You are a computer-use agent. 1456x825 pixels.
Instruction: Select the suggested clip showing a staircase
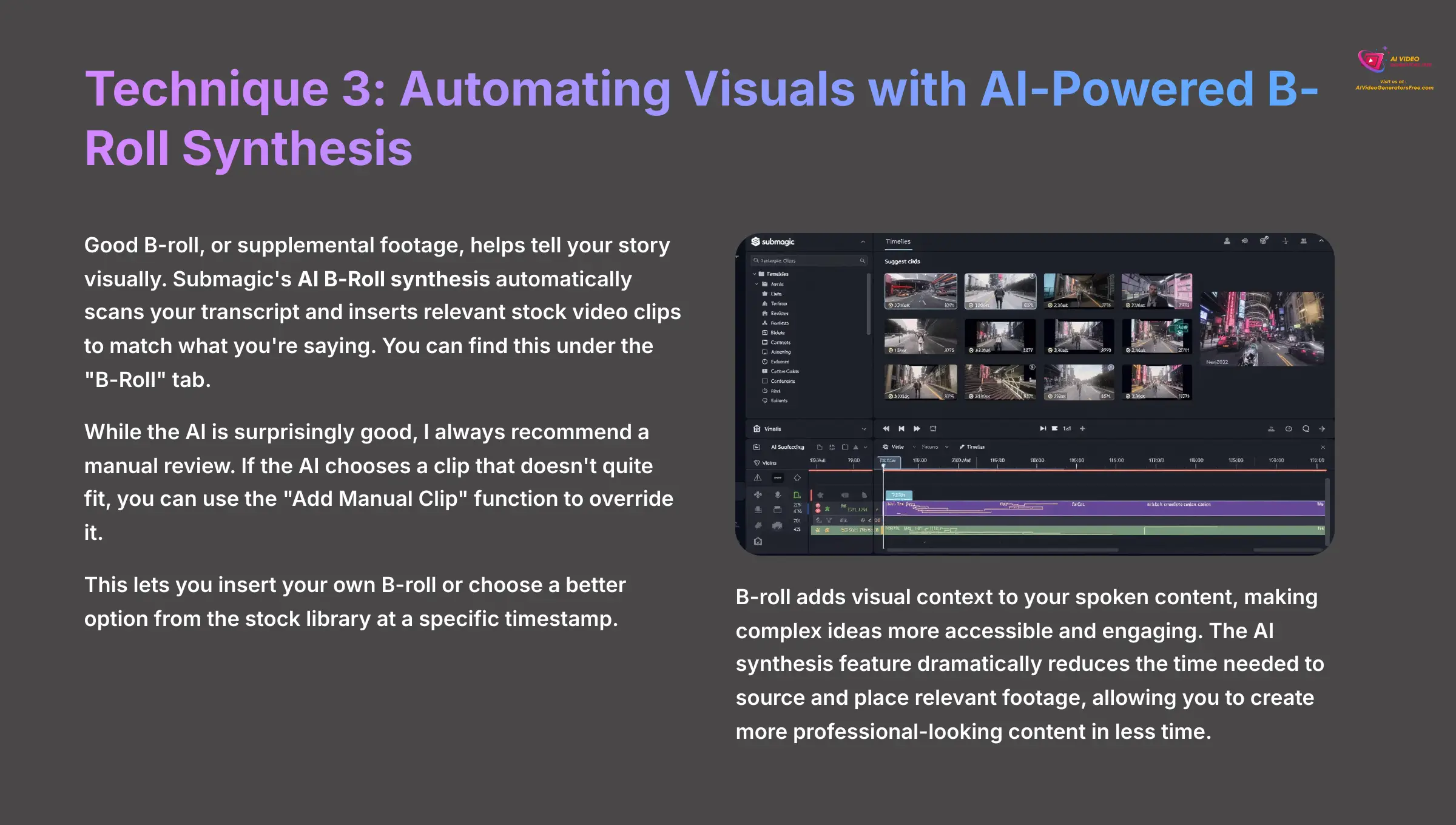(x=1000, y=382)
